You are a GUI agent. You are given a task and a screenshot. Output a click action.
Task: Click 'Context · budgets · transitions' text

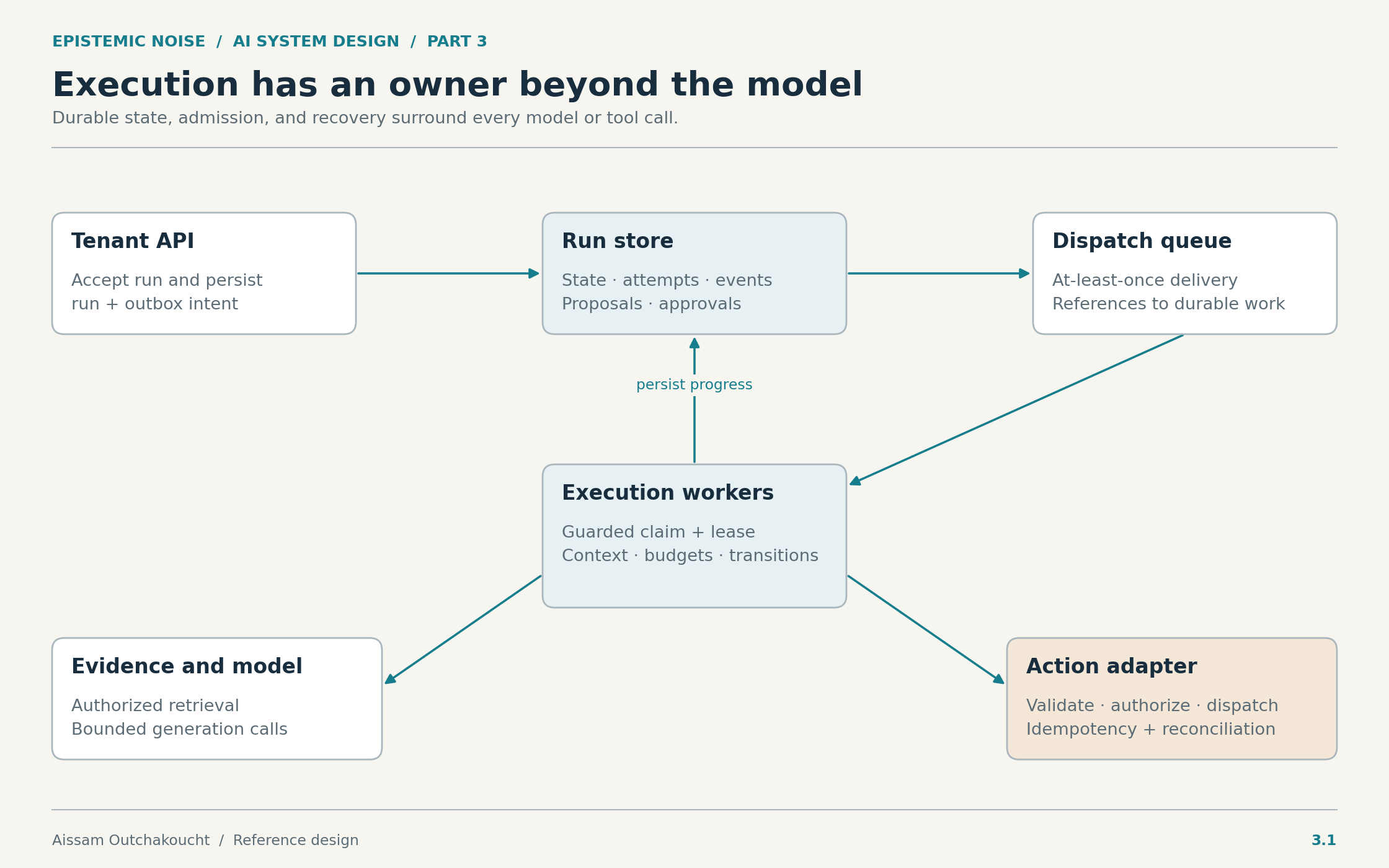[x=690, y=556]
